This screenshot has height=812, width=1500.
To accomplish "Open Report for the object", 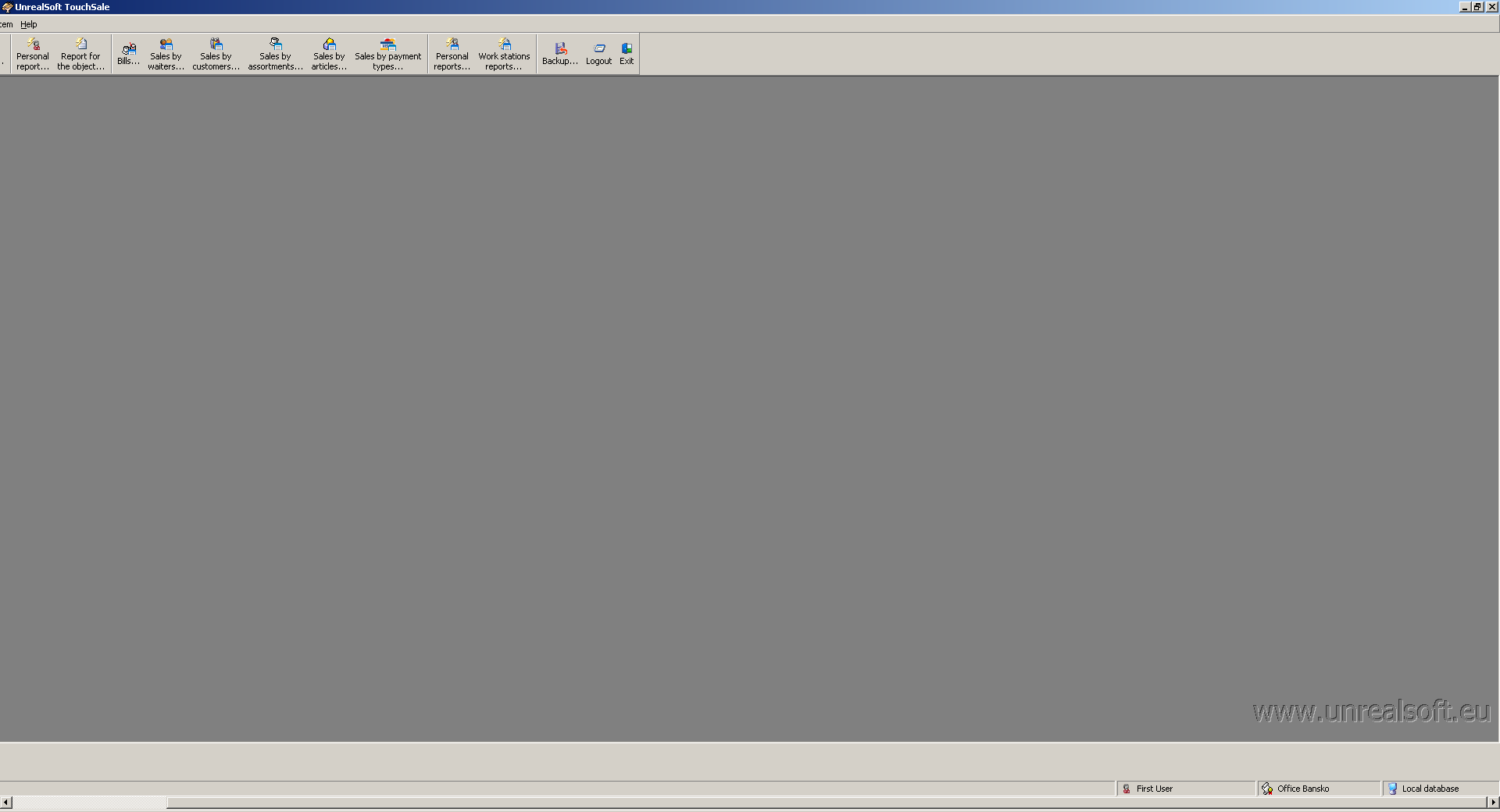I will tap(80, 54).
